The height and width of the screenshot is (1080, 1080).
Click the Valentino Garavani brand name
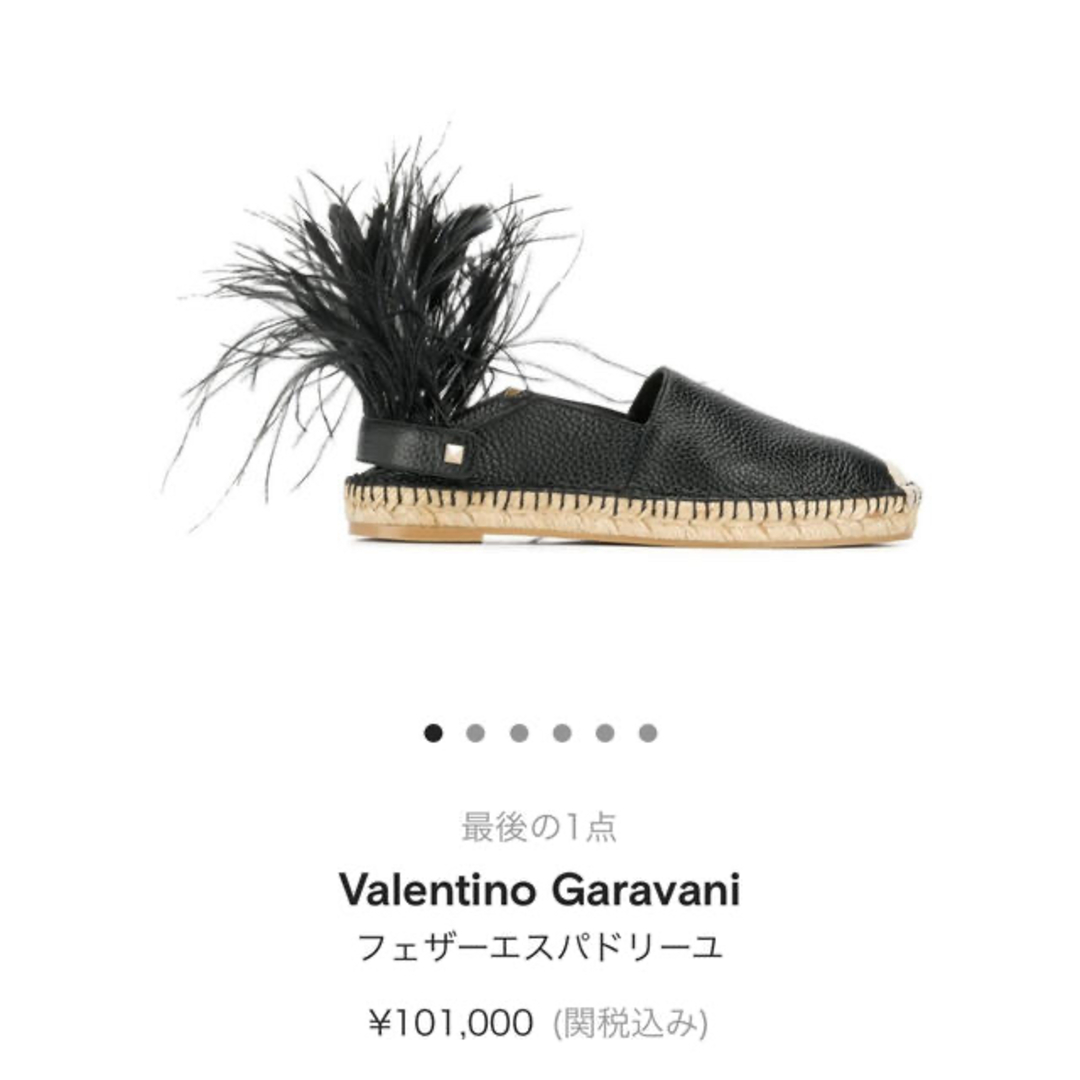(539, 889)
